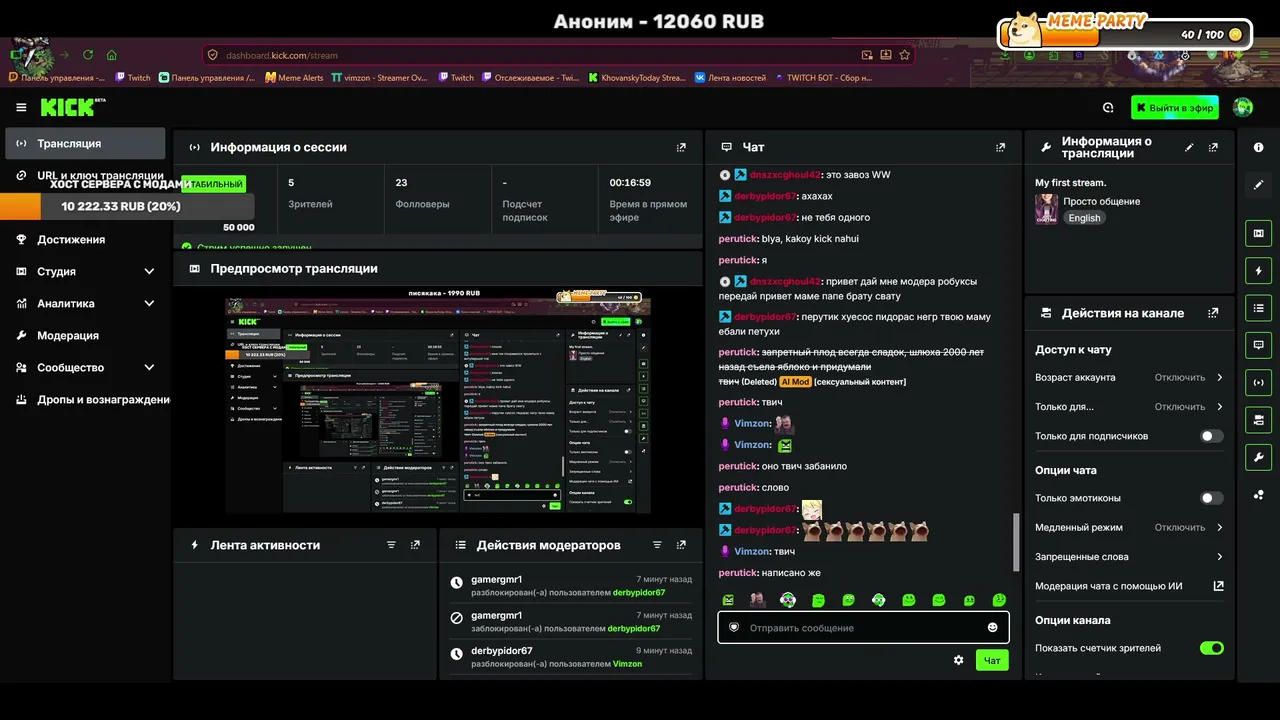Toggle moderator actions list widget in sidebar

tap(1258, 308)
